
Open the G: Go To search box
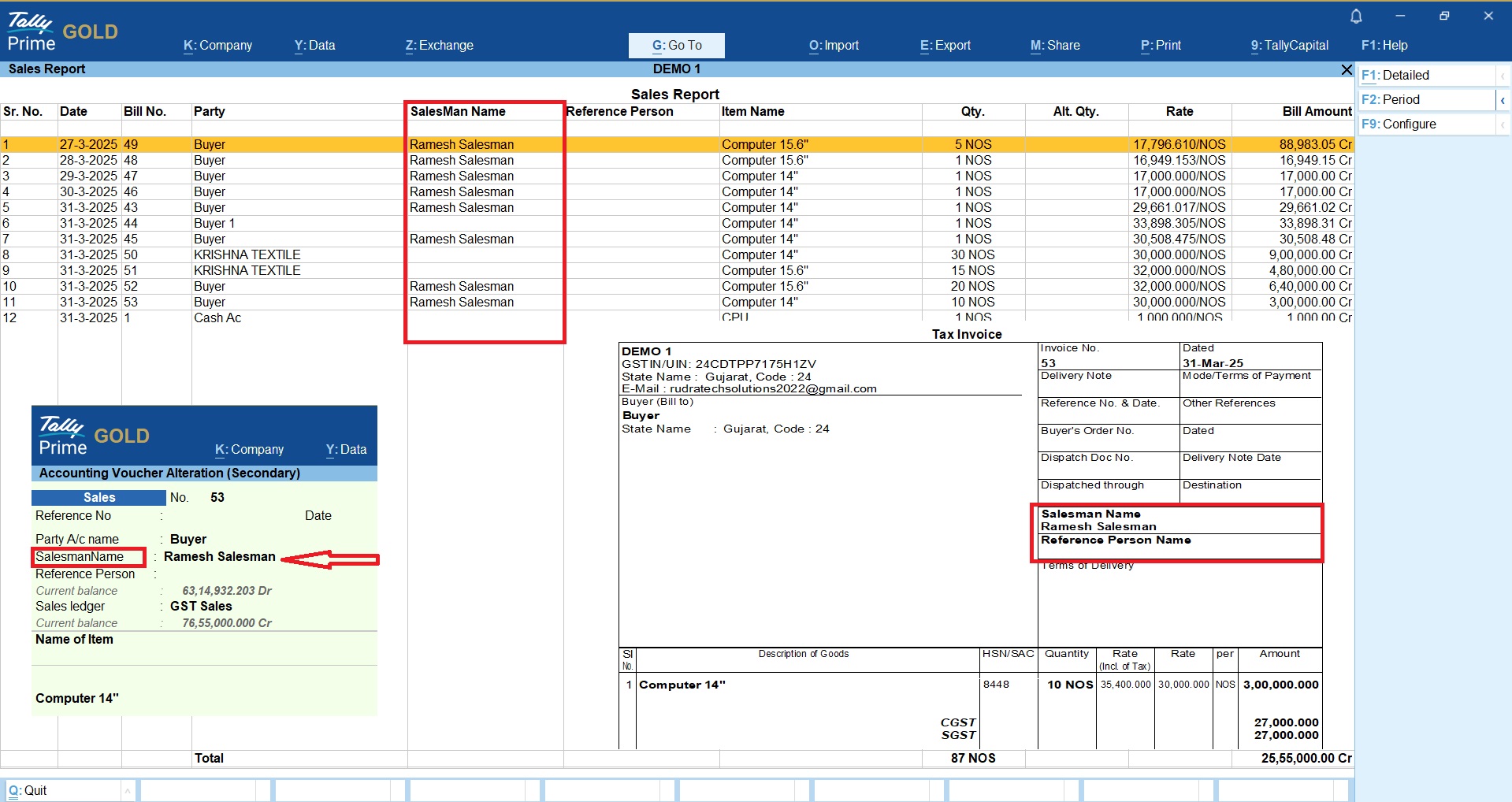tap(676, 46)
